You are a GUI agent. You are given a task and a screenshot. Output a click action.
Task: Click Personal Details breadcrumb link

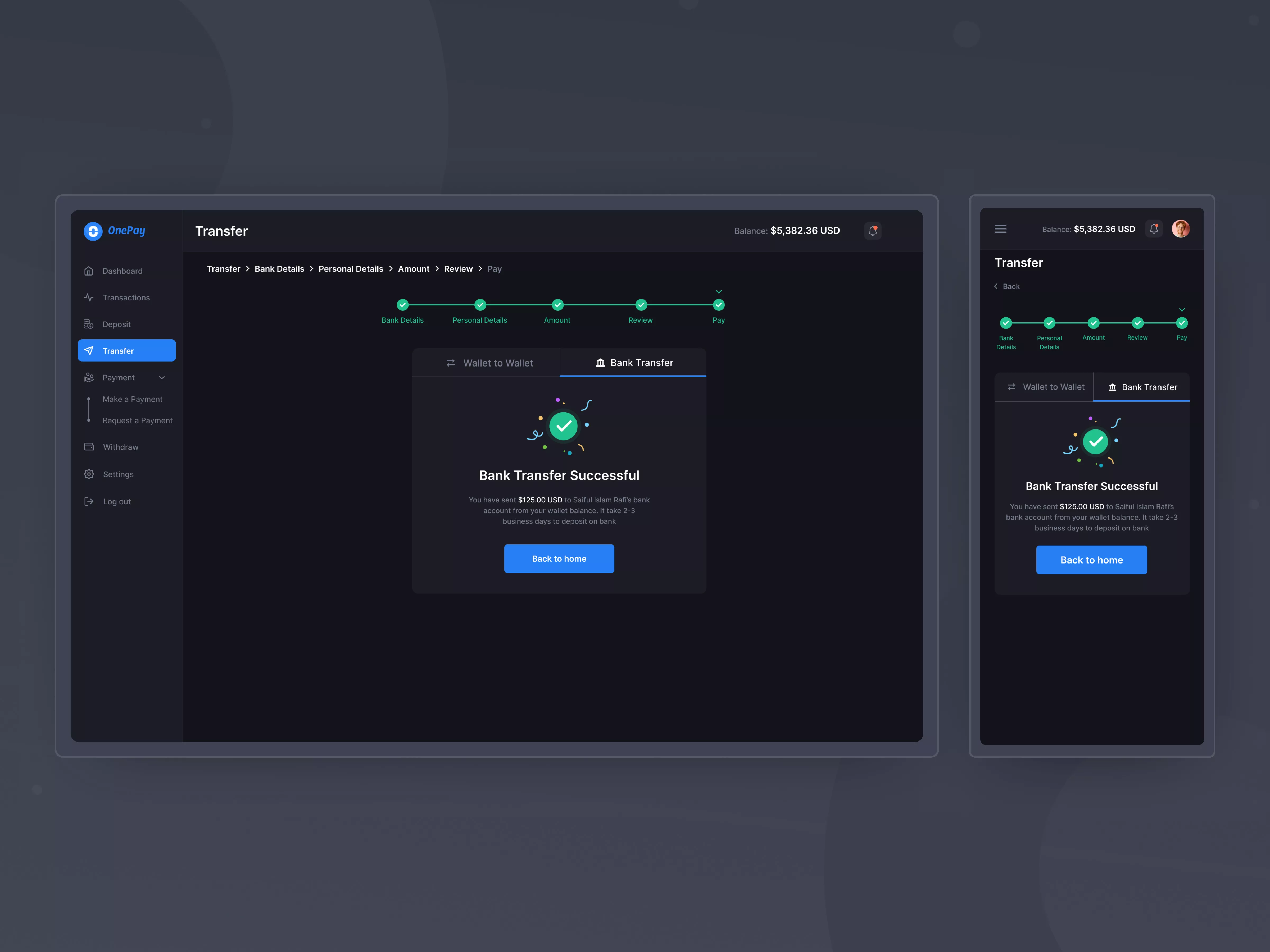pyautogui.click(x=351, y=269)
